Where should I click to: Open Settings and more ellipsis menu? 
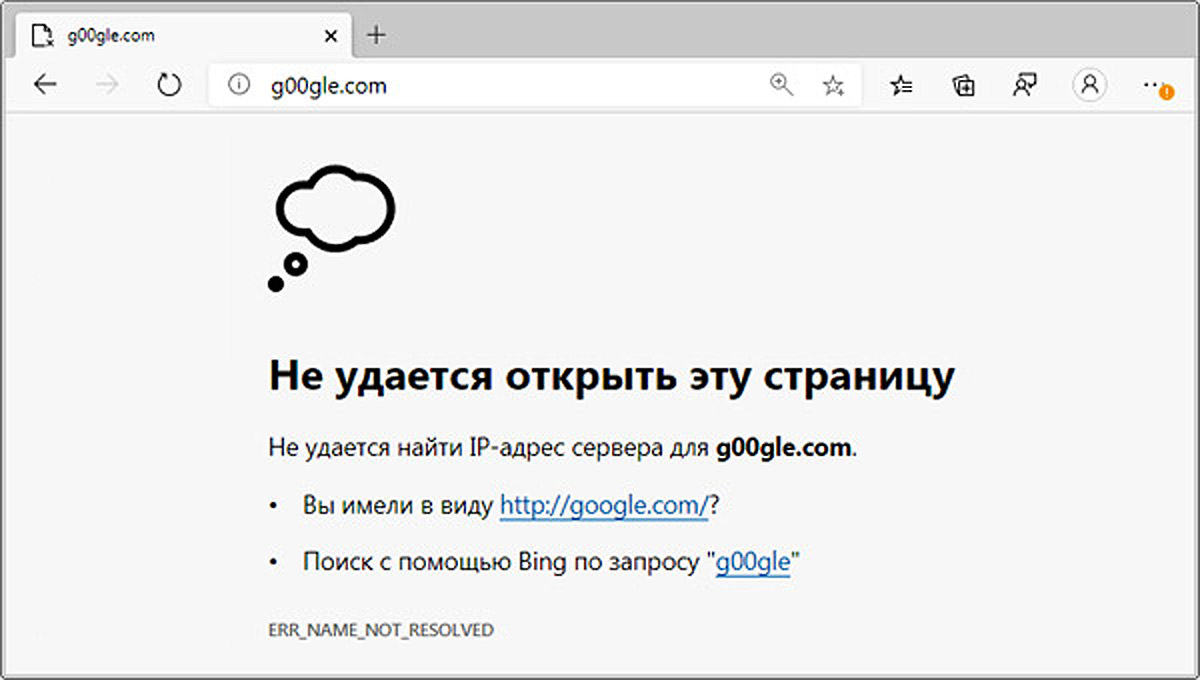click(1156, 87)
